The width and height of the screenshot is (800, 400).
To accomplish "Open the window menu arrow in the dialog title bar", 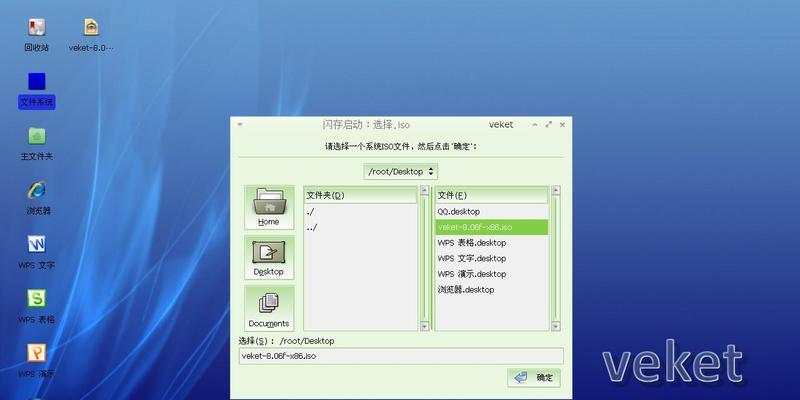I will point(240,124).
